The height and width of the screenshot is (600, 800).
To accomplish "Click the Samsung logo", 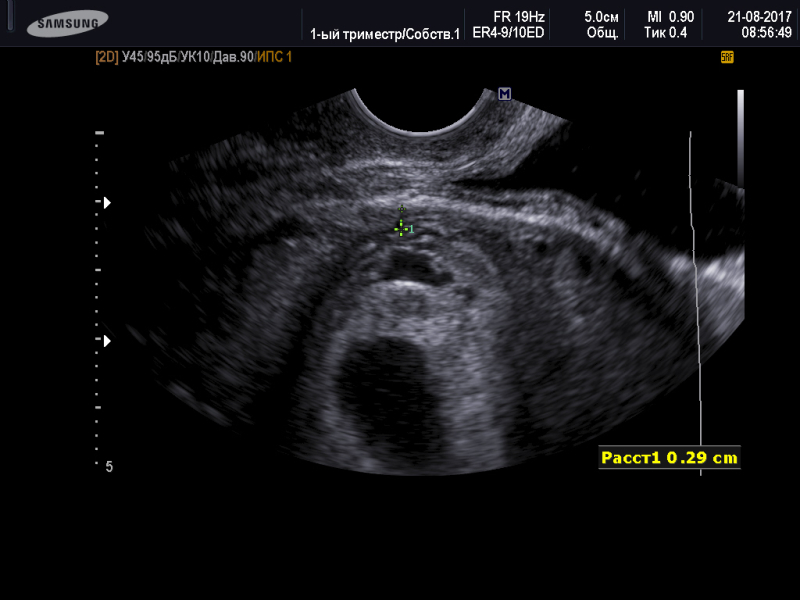I will point(67,23).
